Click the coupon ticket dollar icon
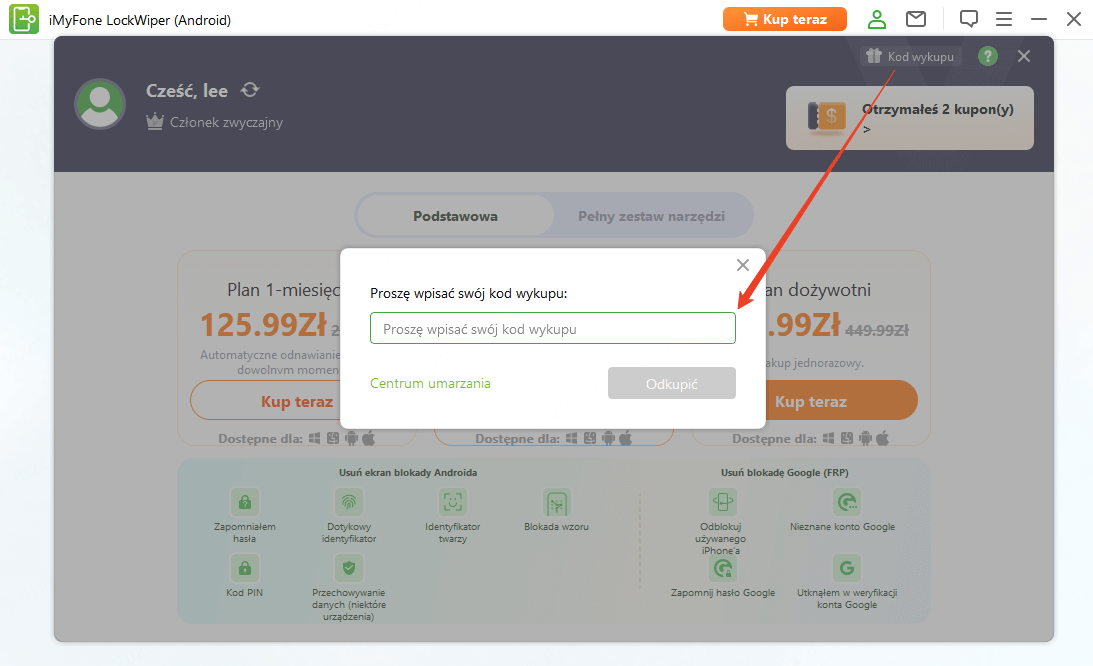The width and height of the screenshot is (1093, 666). (x=827, y=116)
